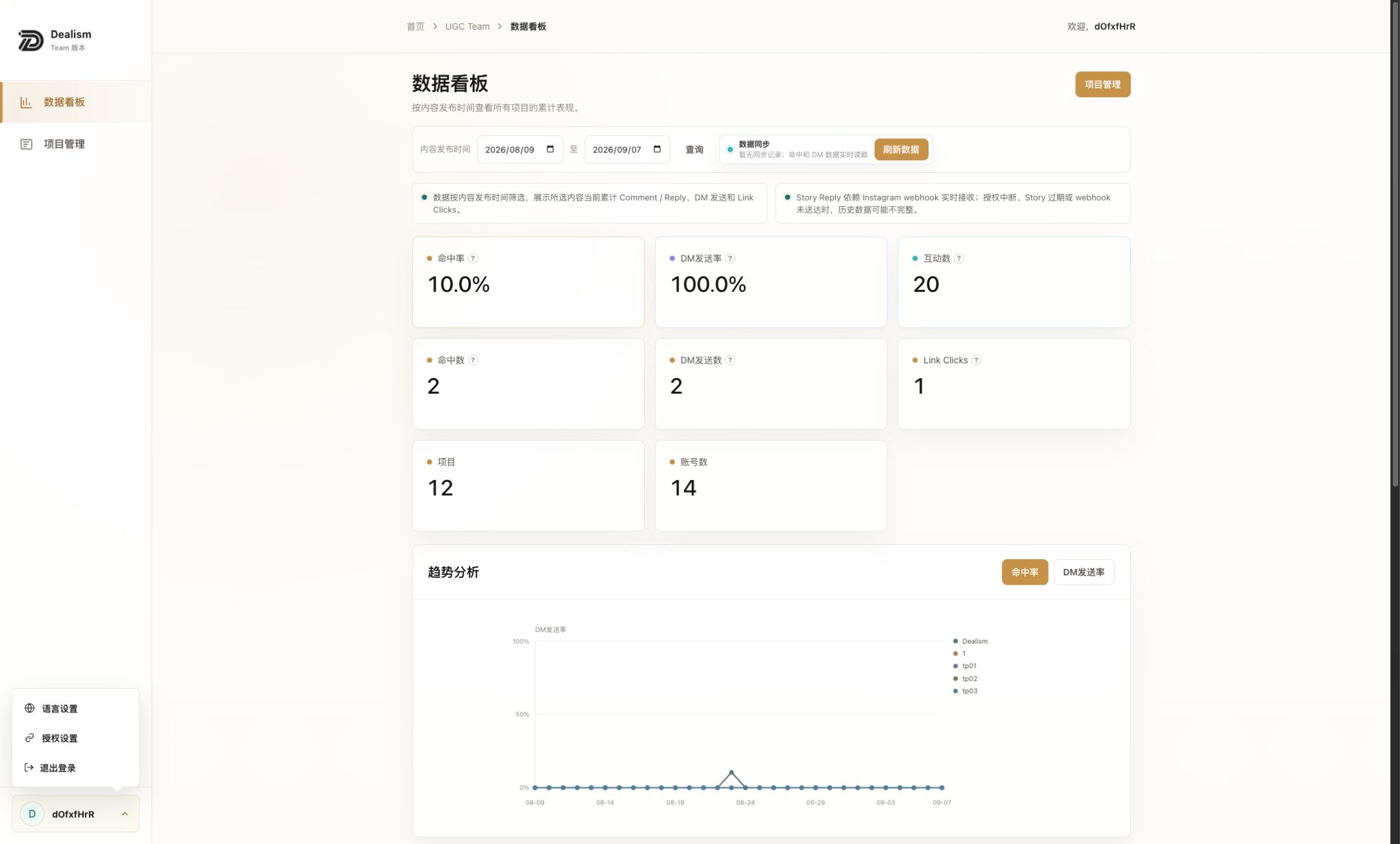The image size is (1400, 844).
Task: Click the page vertical scrollbar
Action: (1395, 243)
